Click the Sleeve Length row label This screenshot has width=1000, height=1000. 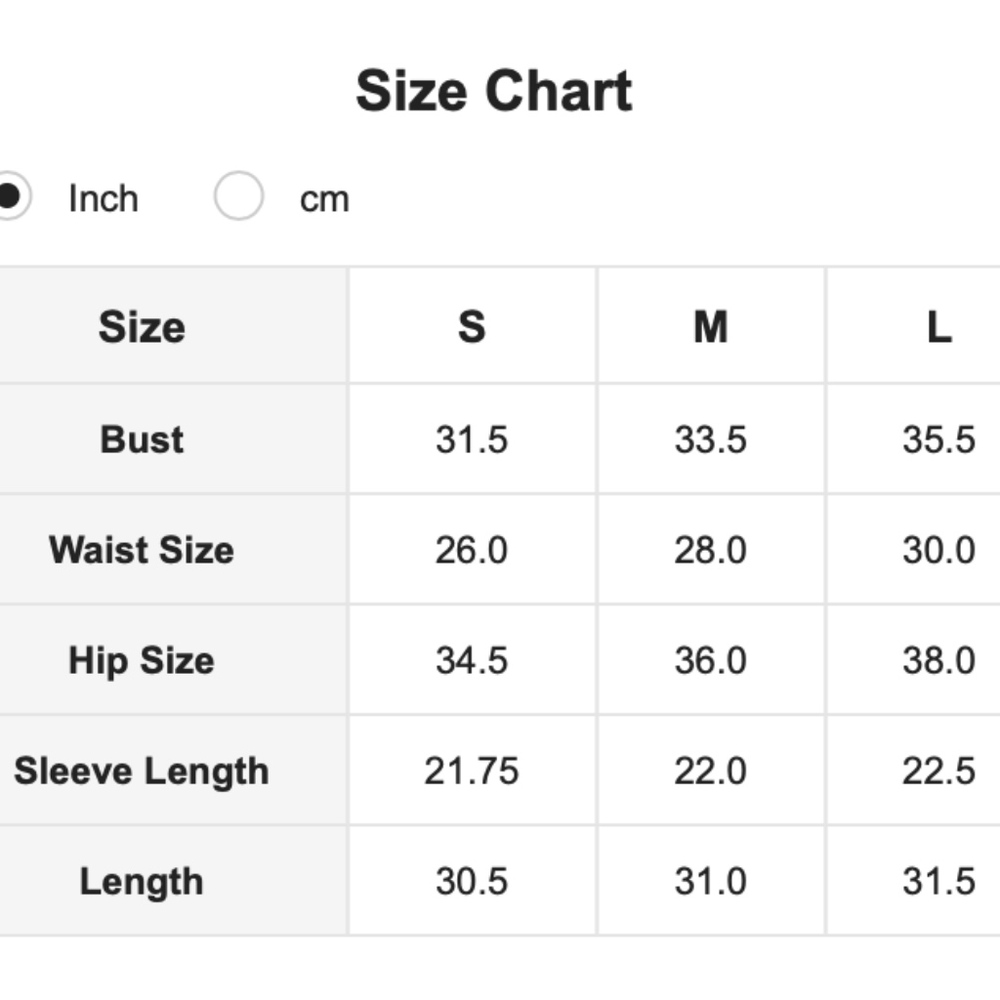click(142, 771)
